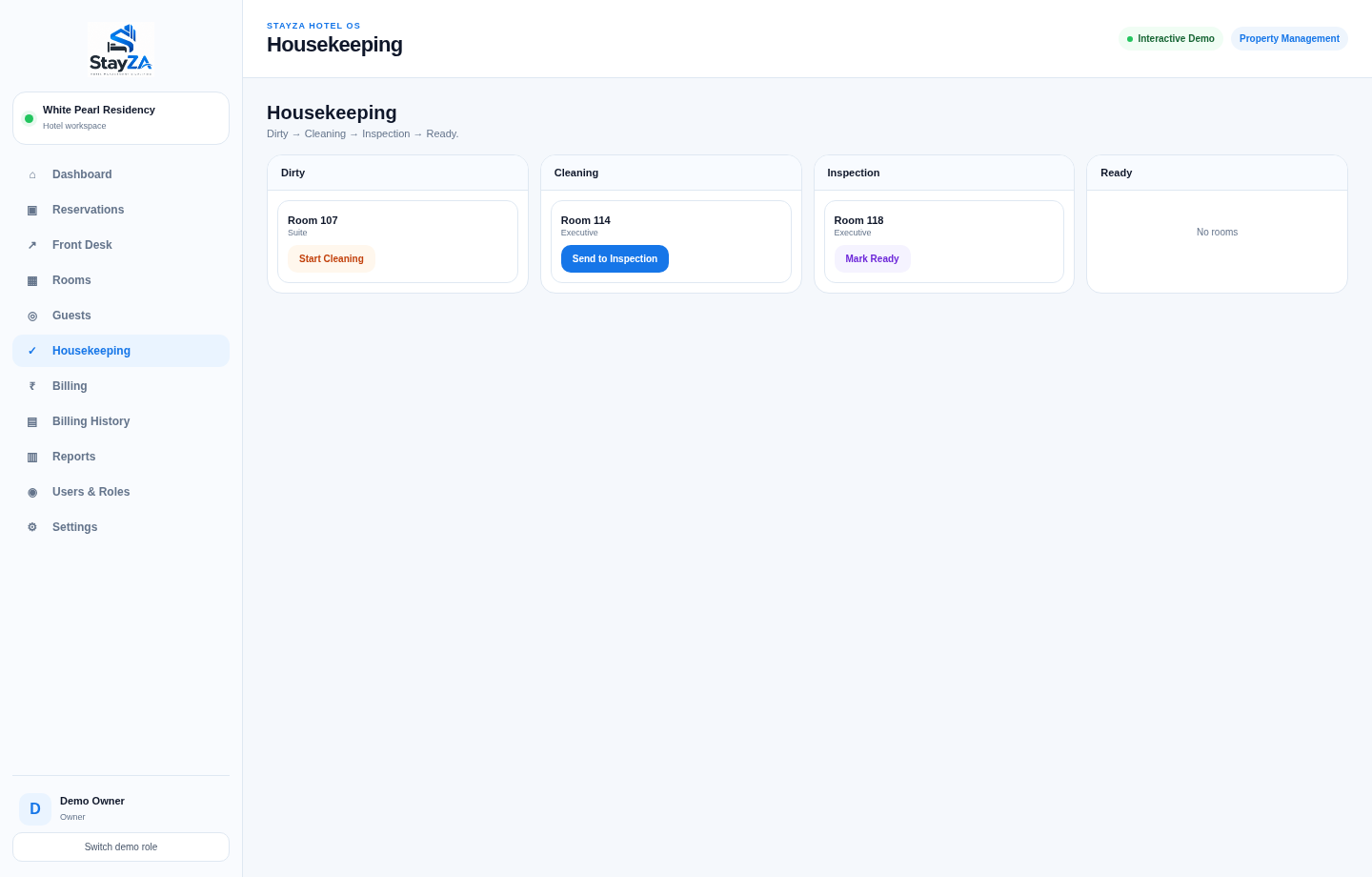The width and height of the screenshot is (1372, 877).
Task: Open the Dashboard page
Action: click(121, 174)
